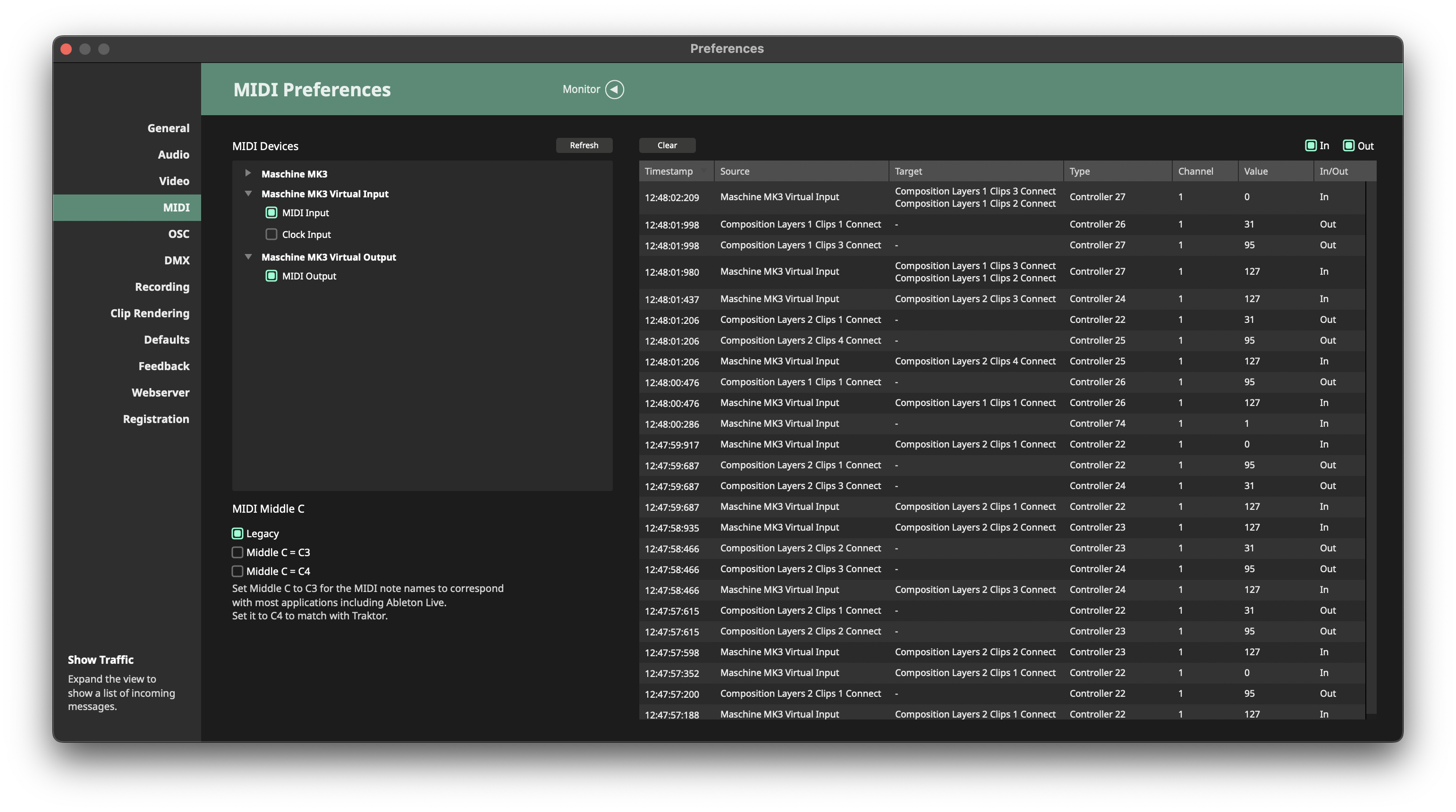The height and width of the screenshot is (812, 1456).
Task: Select Middle C = C3 option
Action: [x=237, y=552]
